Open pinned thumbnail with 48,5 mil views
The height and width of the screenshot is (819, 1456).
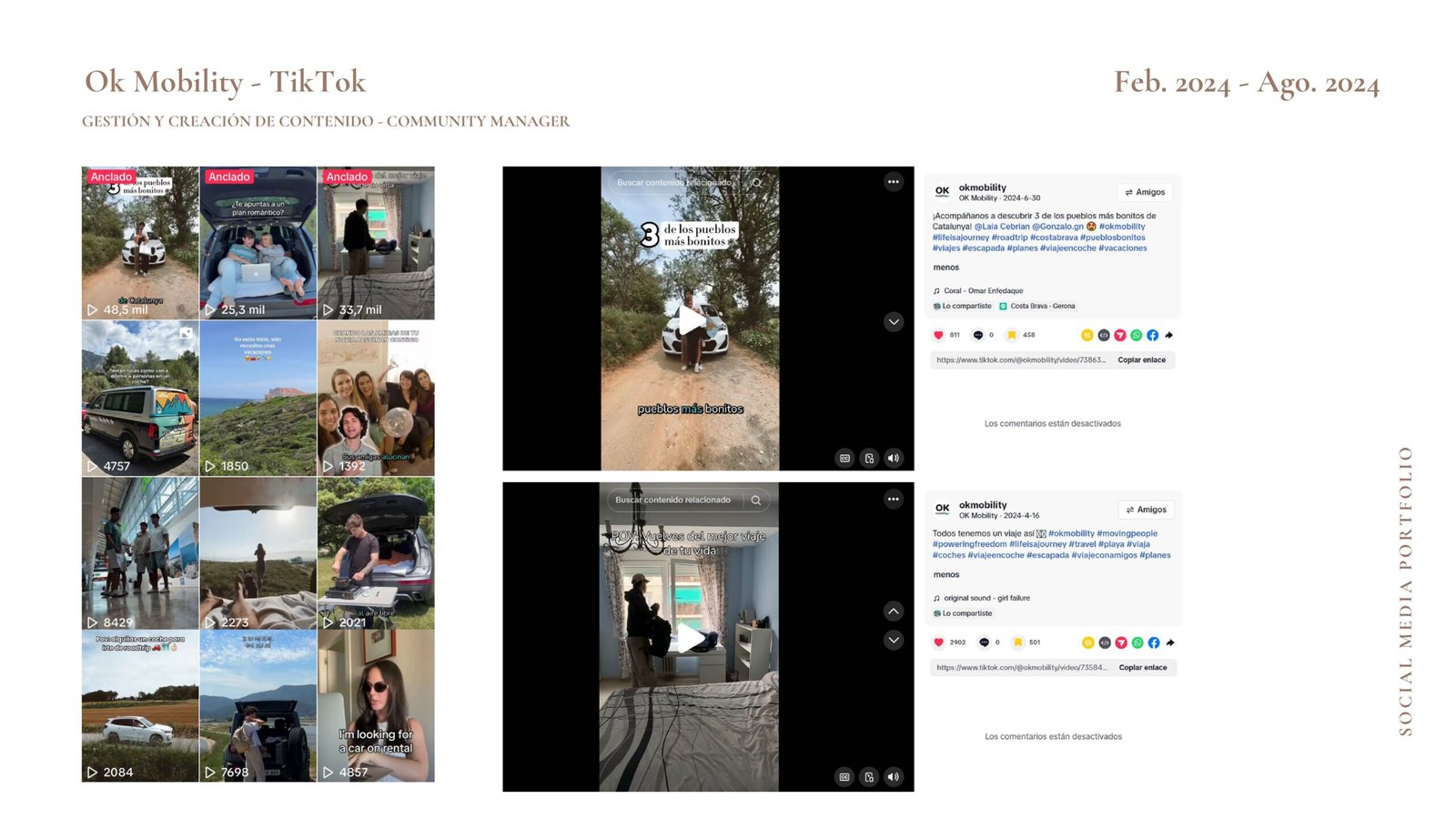pyautogui.click(x=140, y=243)
